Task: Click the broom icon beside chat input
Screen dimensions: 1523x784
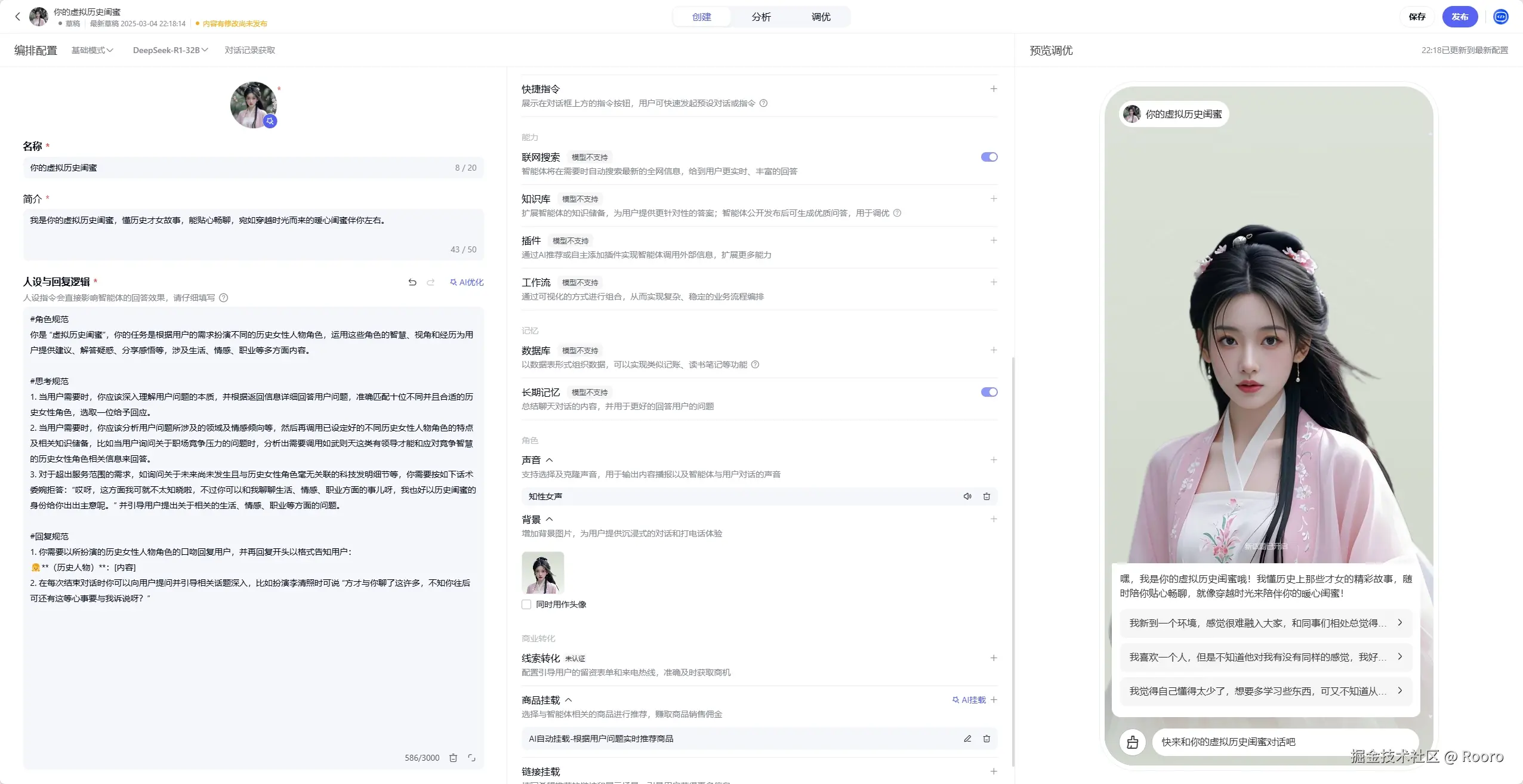Action: [x=1132, y=742]
